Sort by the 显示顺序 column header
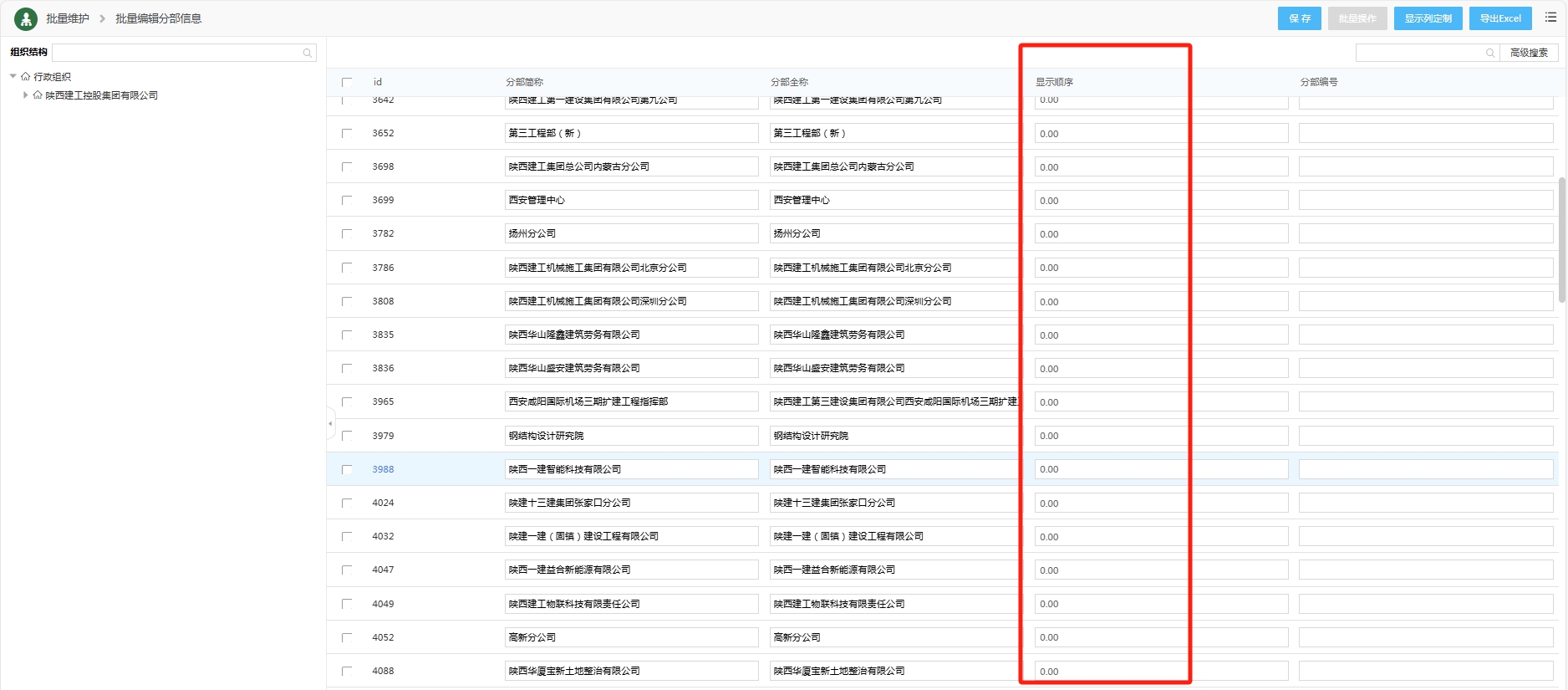 point(1054,82)
